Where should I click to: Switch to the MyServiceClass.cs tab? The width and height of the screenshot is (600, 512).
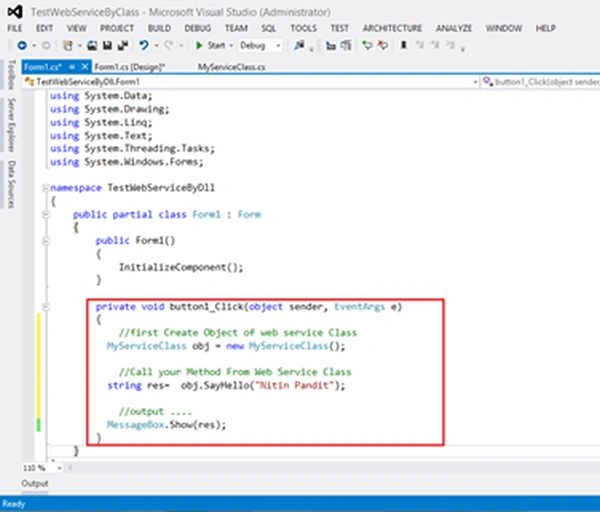[x=232, y=67]
